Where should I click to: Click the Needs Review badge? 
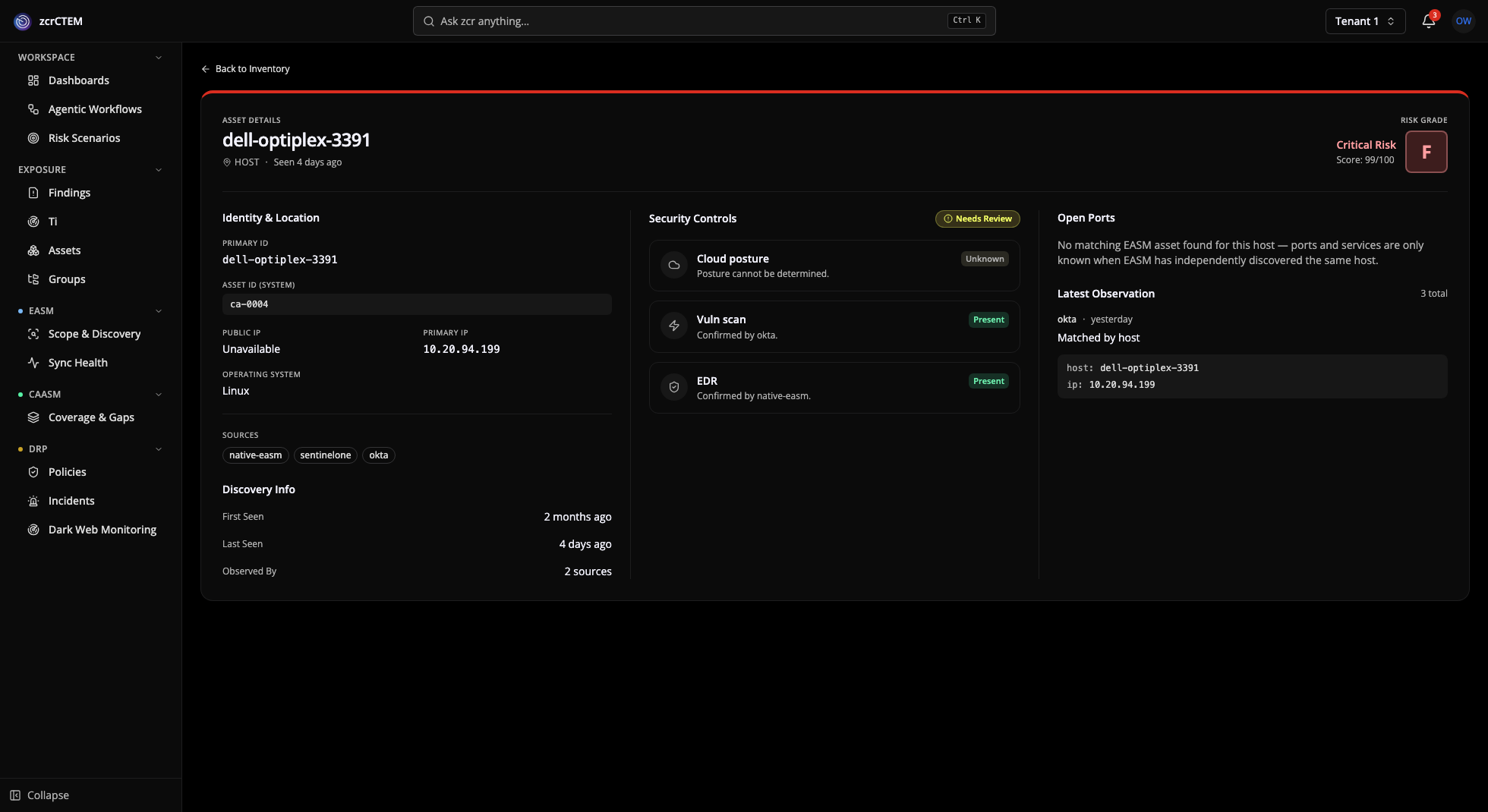point(977,219)
